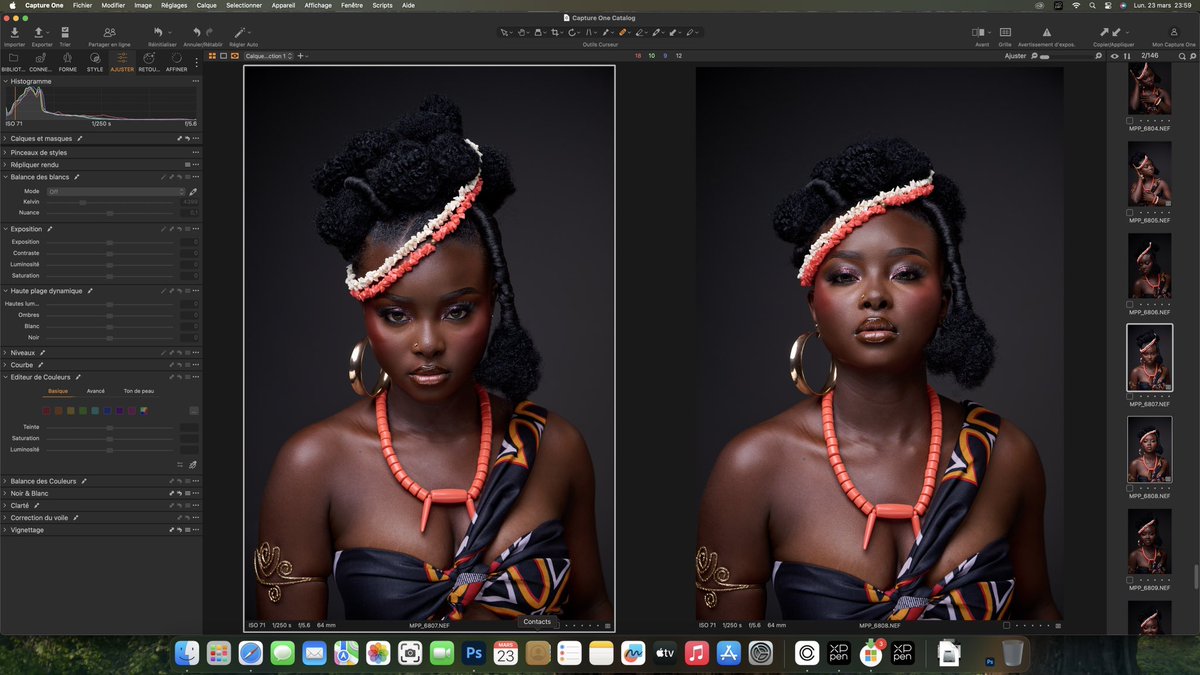Switch to the Avancé color editor tab
The image size is (1200, 675).
pyautogui.click(x=96, y=391)
